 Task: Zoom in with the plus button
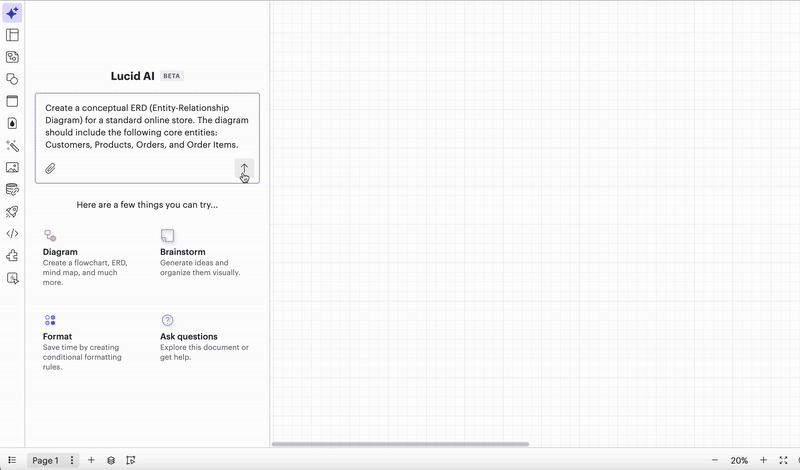point(763,460)
